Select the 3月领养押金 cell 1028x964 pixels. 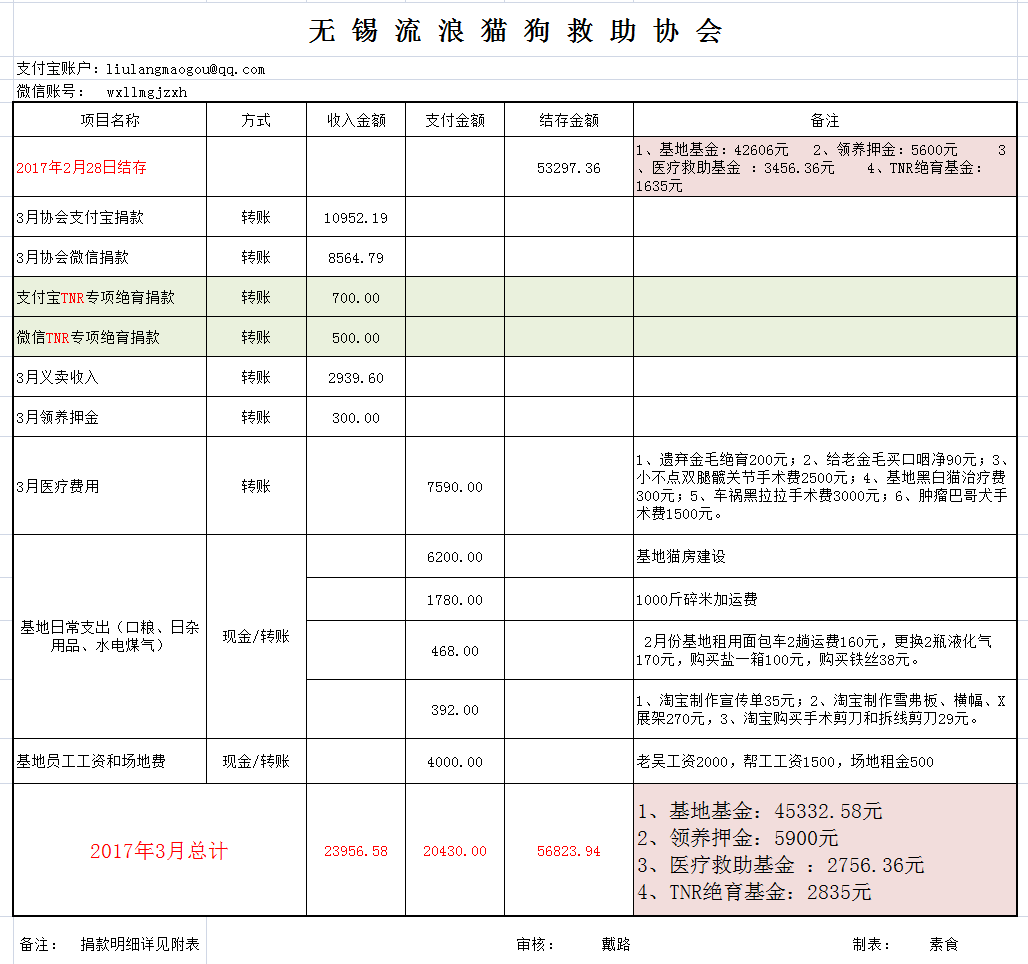tap(110, 417)
